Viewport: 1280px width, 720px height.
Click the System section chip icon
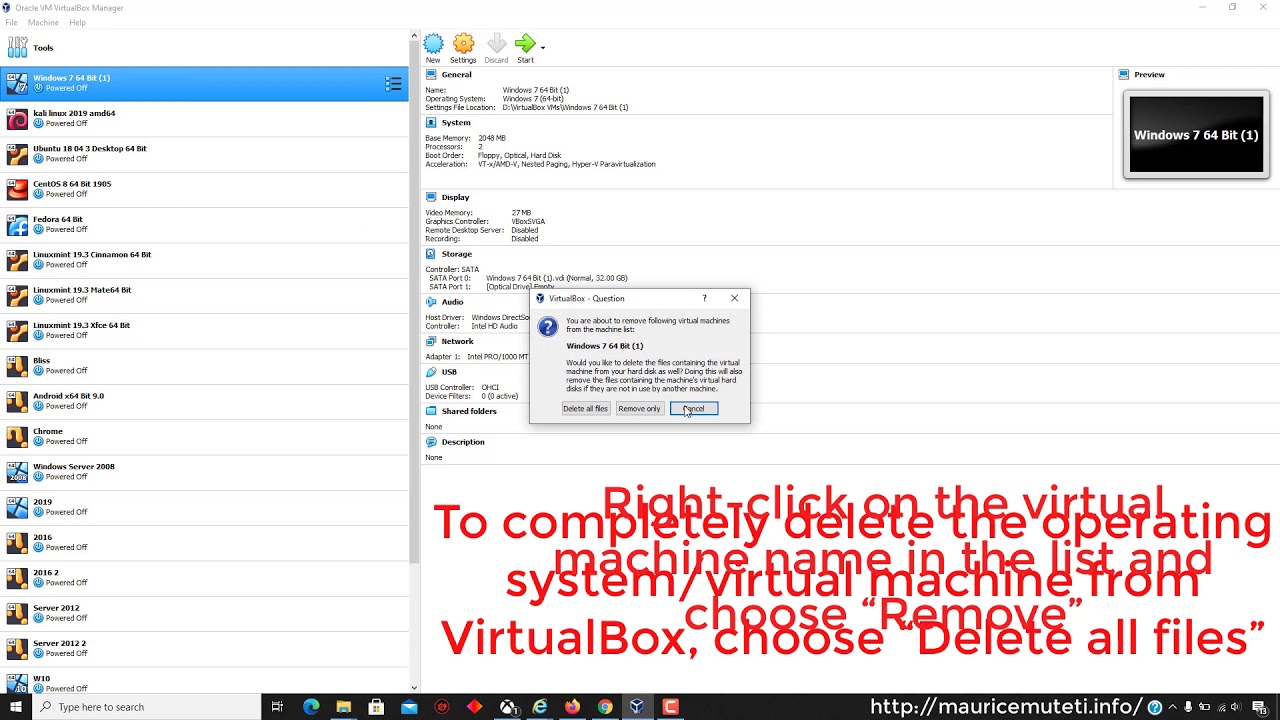point(431,122)
